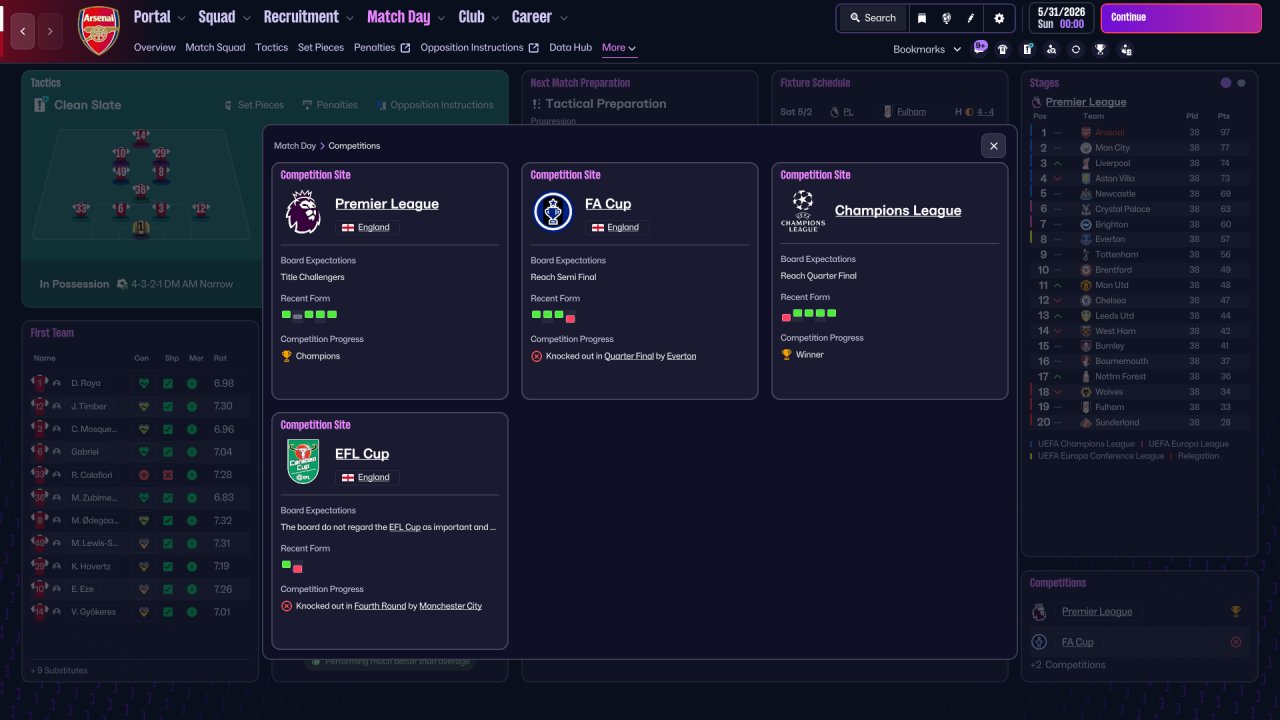Screen dimensions: 1280x720
Task: Open the Premier League link in the popup card
Action: tap(387, 204)
